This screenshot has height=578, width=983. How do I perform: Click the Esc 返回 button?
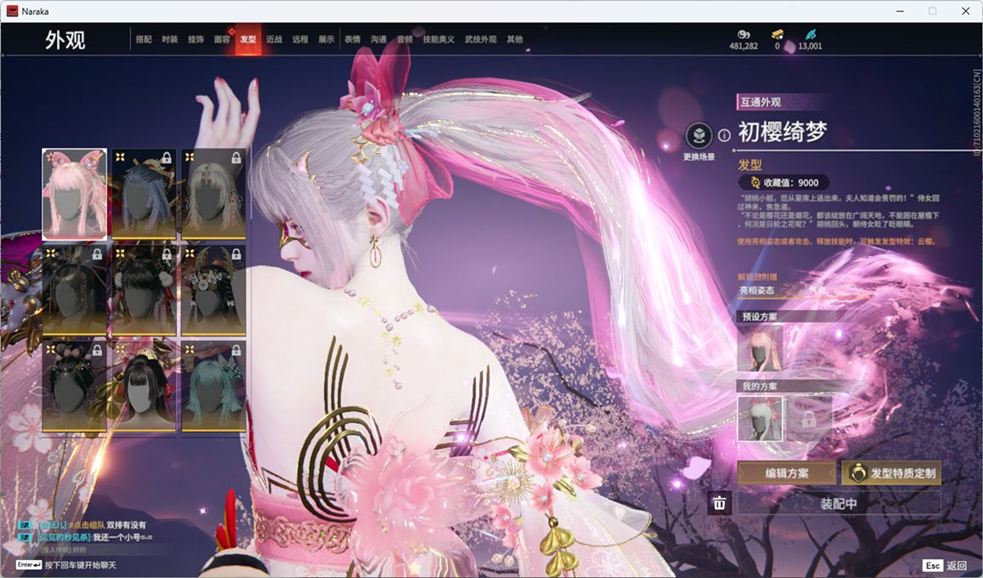click(945, 565)
